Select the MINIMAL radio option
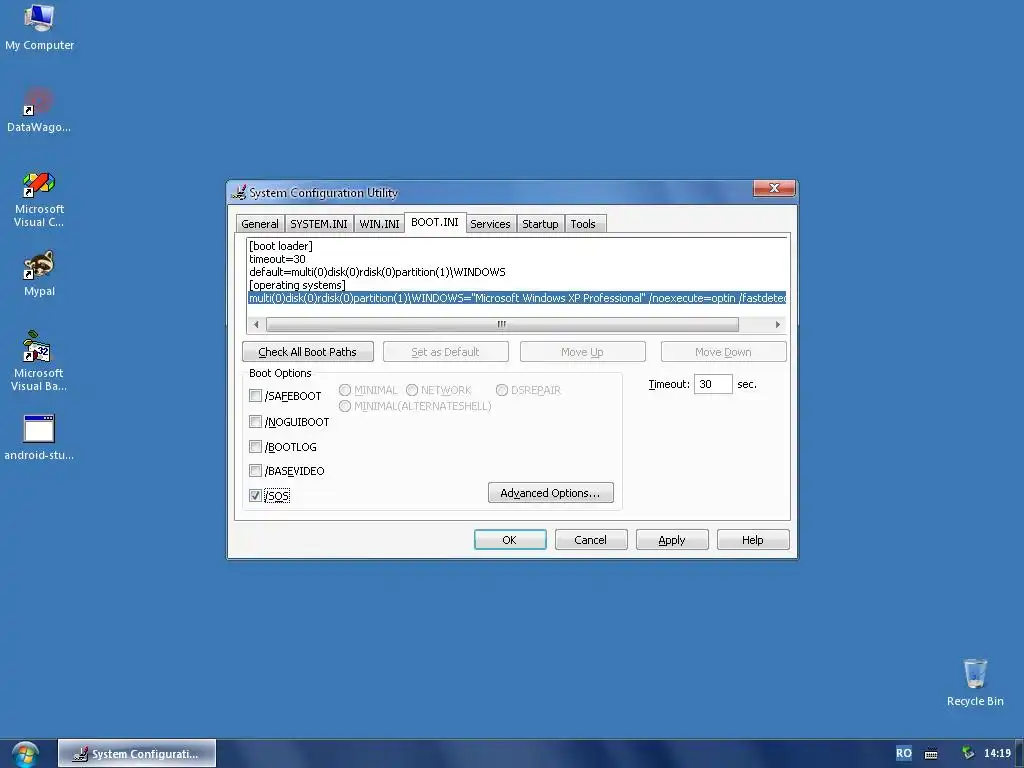1024x768 pixels. click(345, 390)
